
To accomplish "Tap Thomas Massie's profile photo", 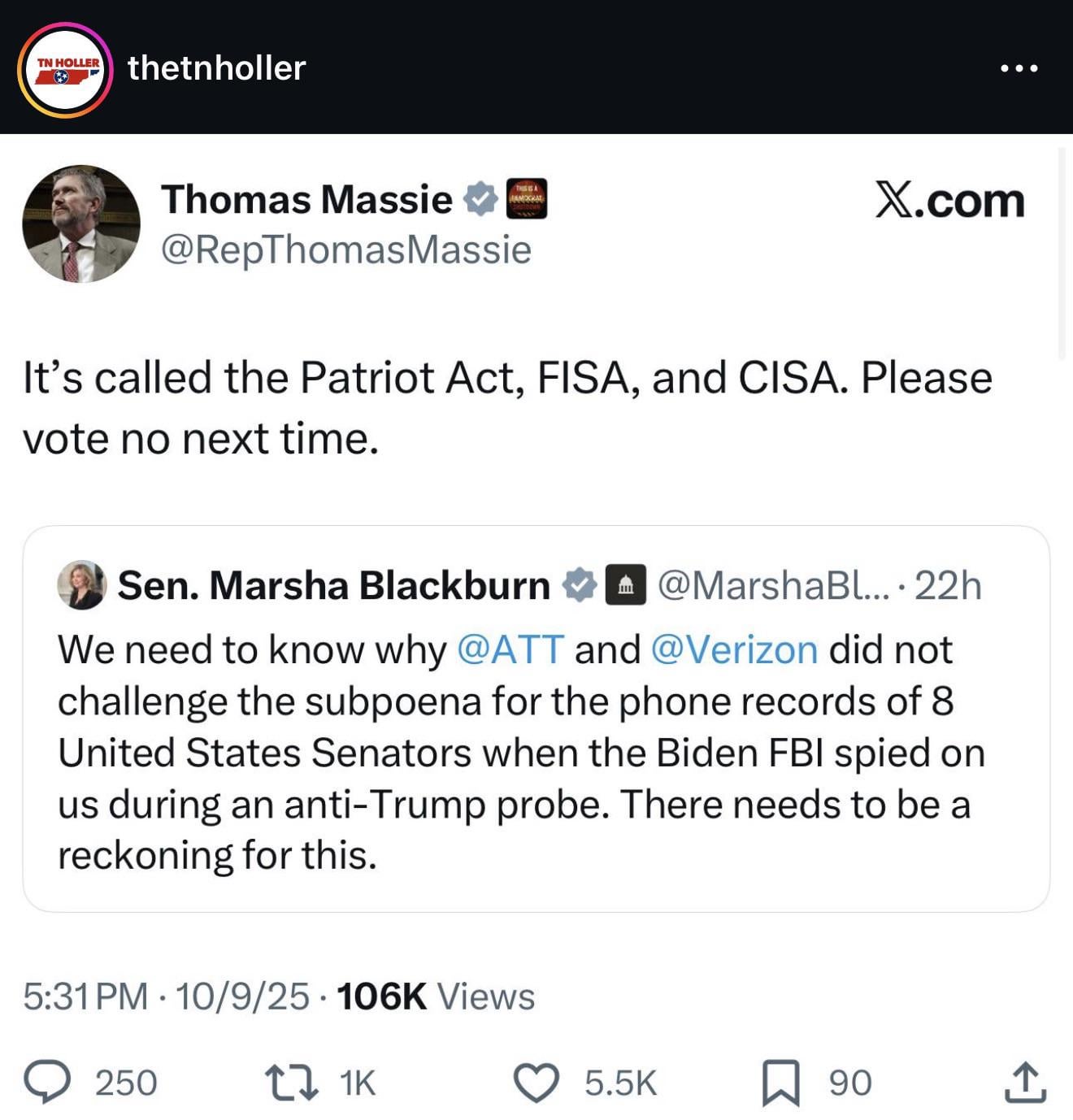I will coord(80,224).
